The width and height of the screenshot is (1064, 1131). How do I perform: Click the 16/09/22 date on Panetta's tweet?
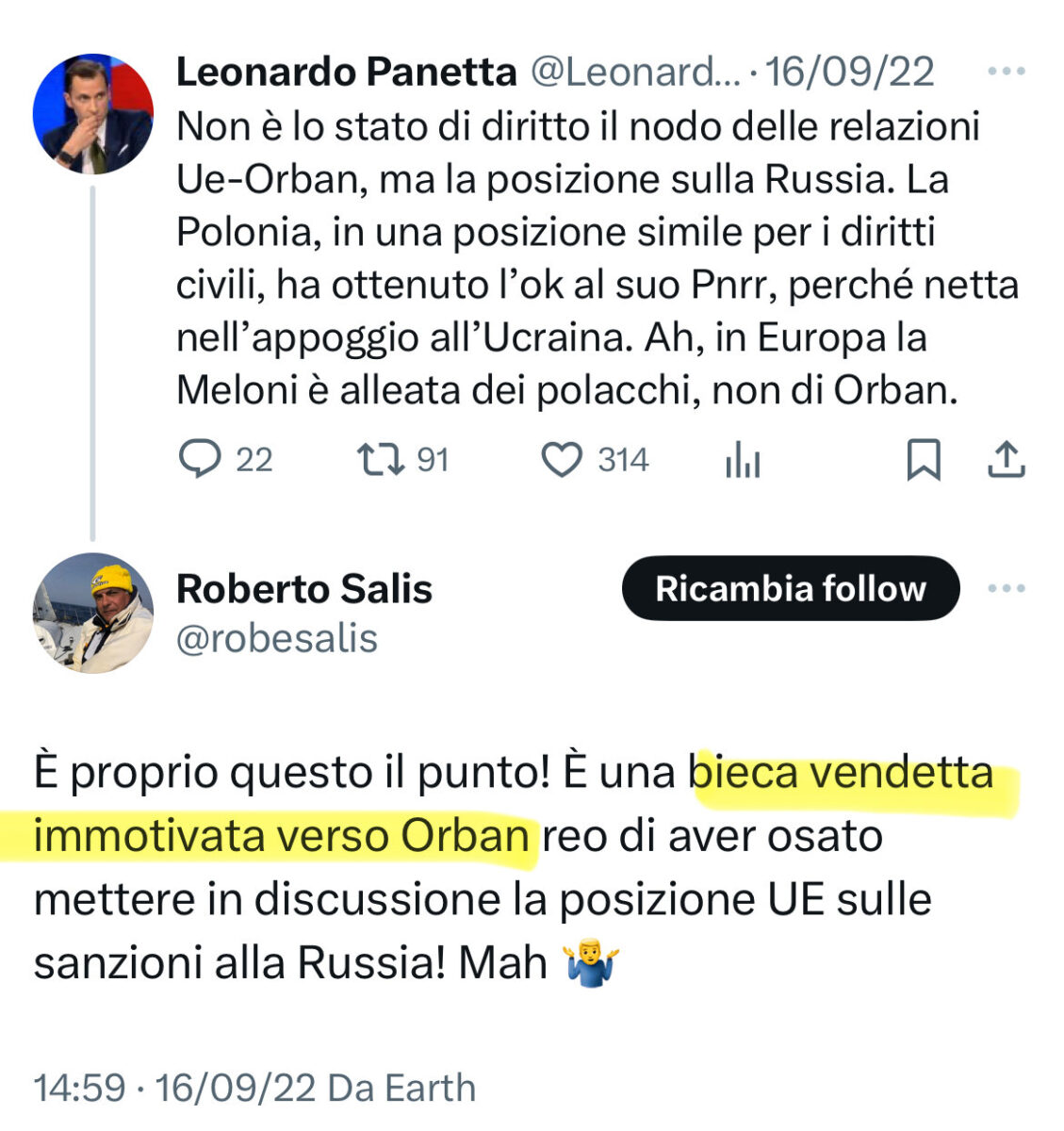(849, 72)
